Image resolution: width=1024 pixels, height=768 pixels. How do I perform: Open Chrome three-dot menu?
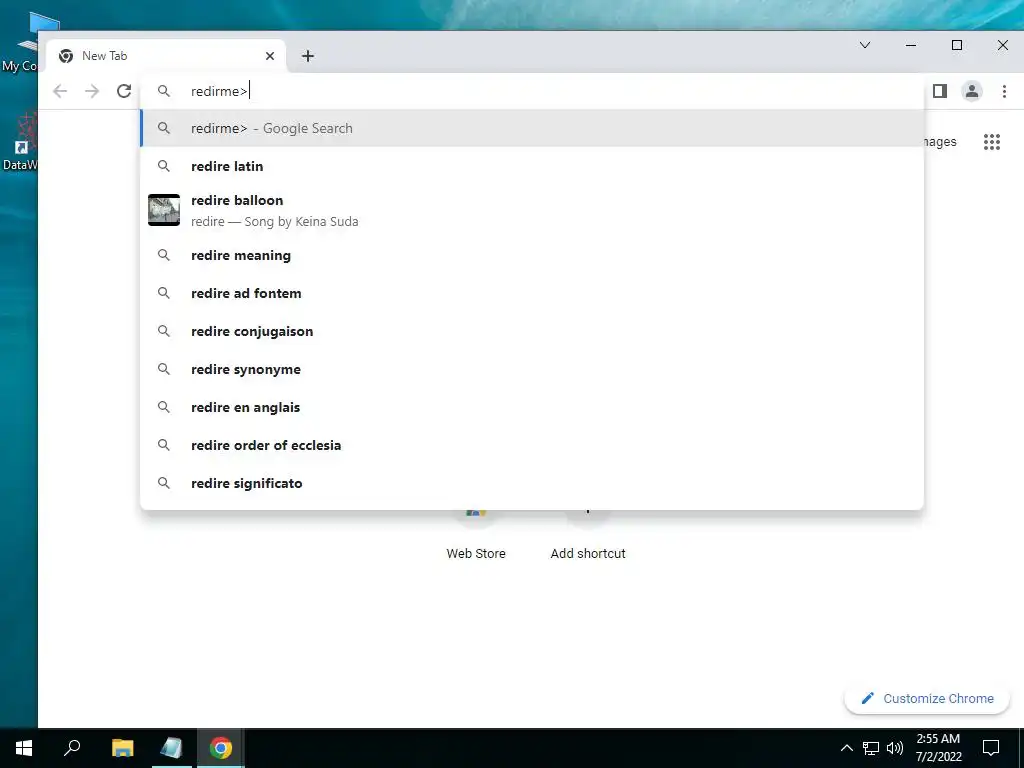pyautogui.click(x=1004, y=91)
